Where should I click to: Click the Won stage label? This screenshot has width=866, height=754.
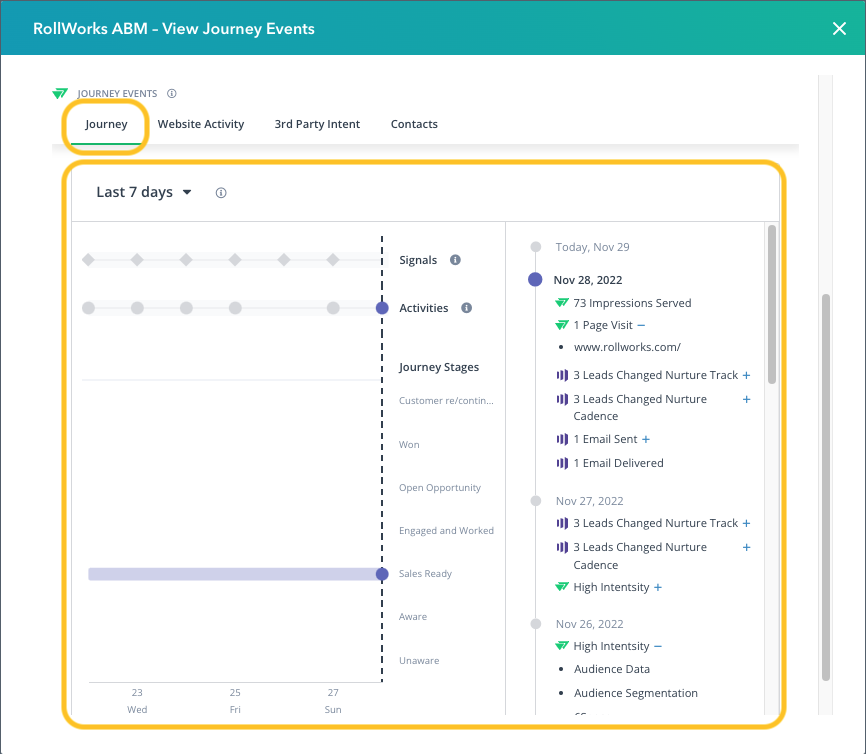(409, 445)
